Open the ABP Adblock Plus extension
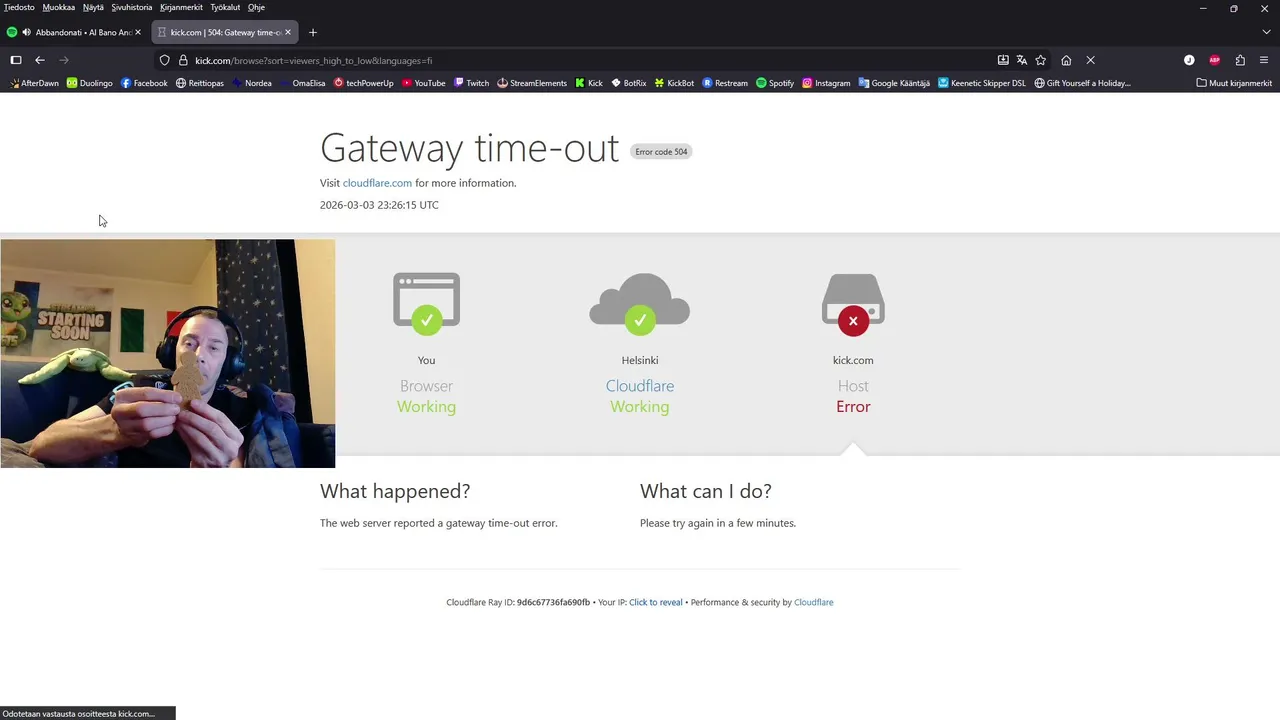This screenshot has width=1280, height=720. pos(1215,60)
